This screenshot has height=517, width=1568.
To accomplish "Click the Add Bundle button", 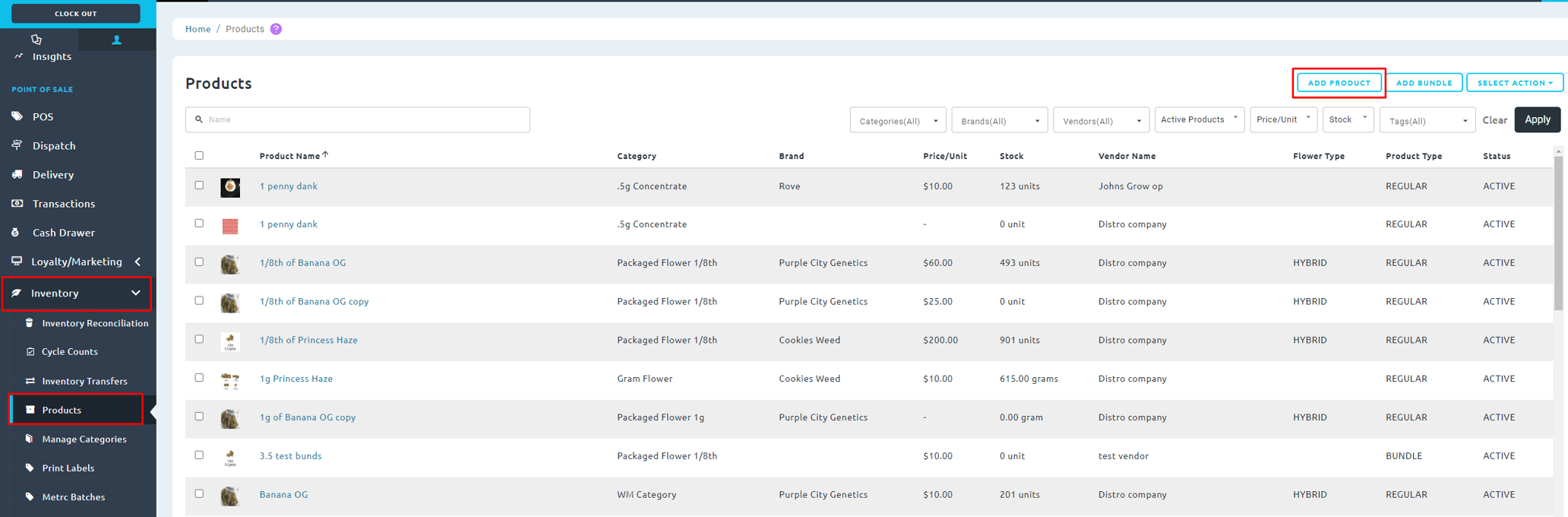I will click(x=1424, y=83).
